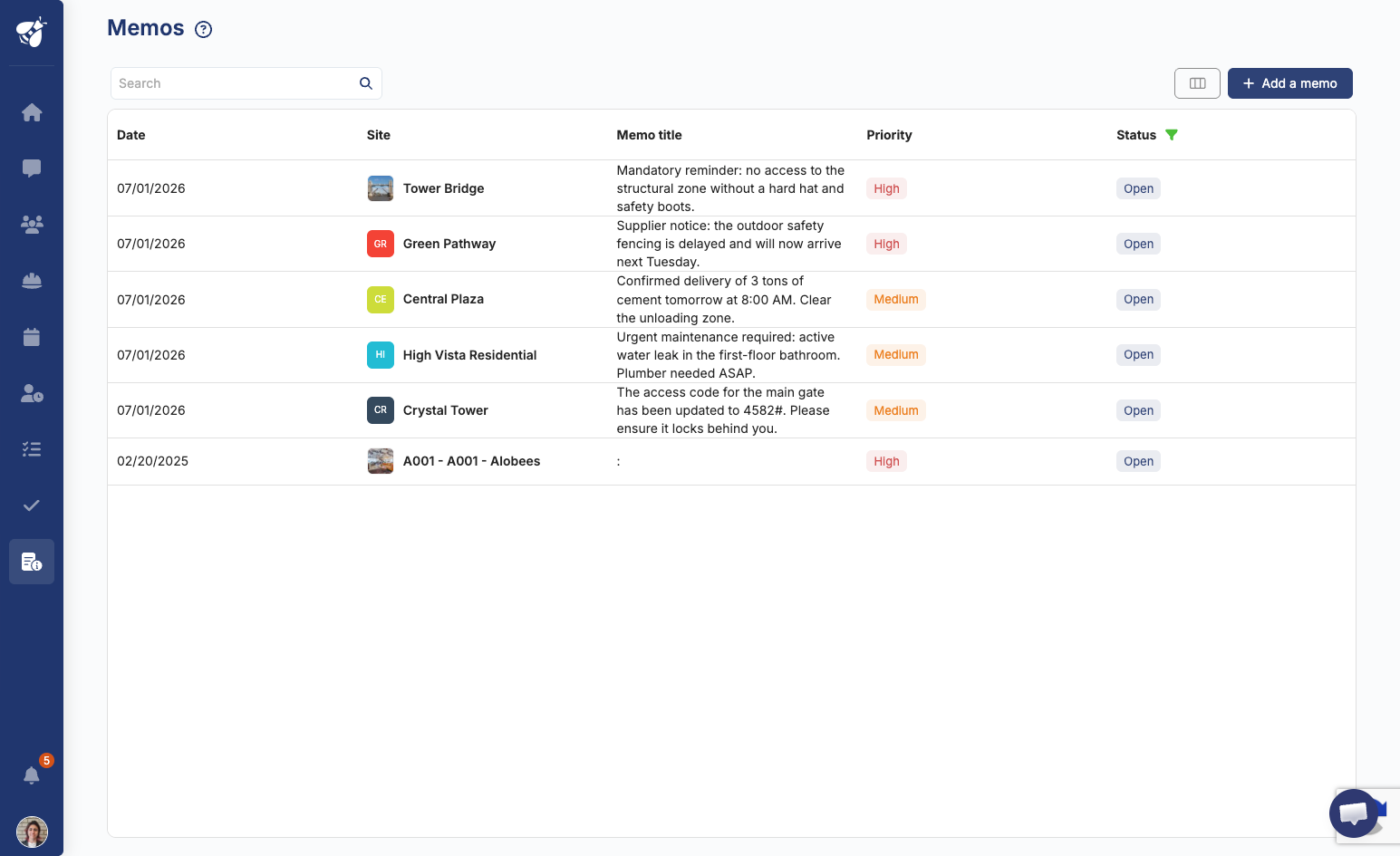Click the High priority tag for A001 Alobees
1400x856 pixels.
click(x=886, y=461)
